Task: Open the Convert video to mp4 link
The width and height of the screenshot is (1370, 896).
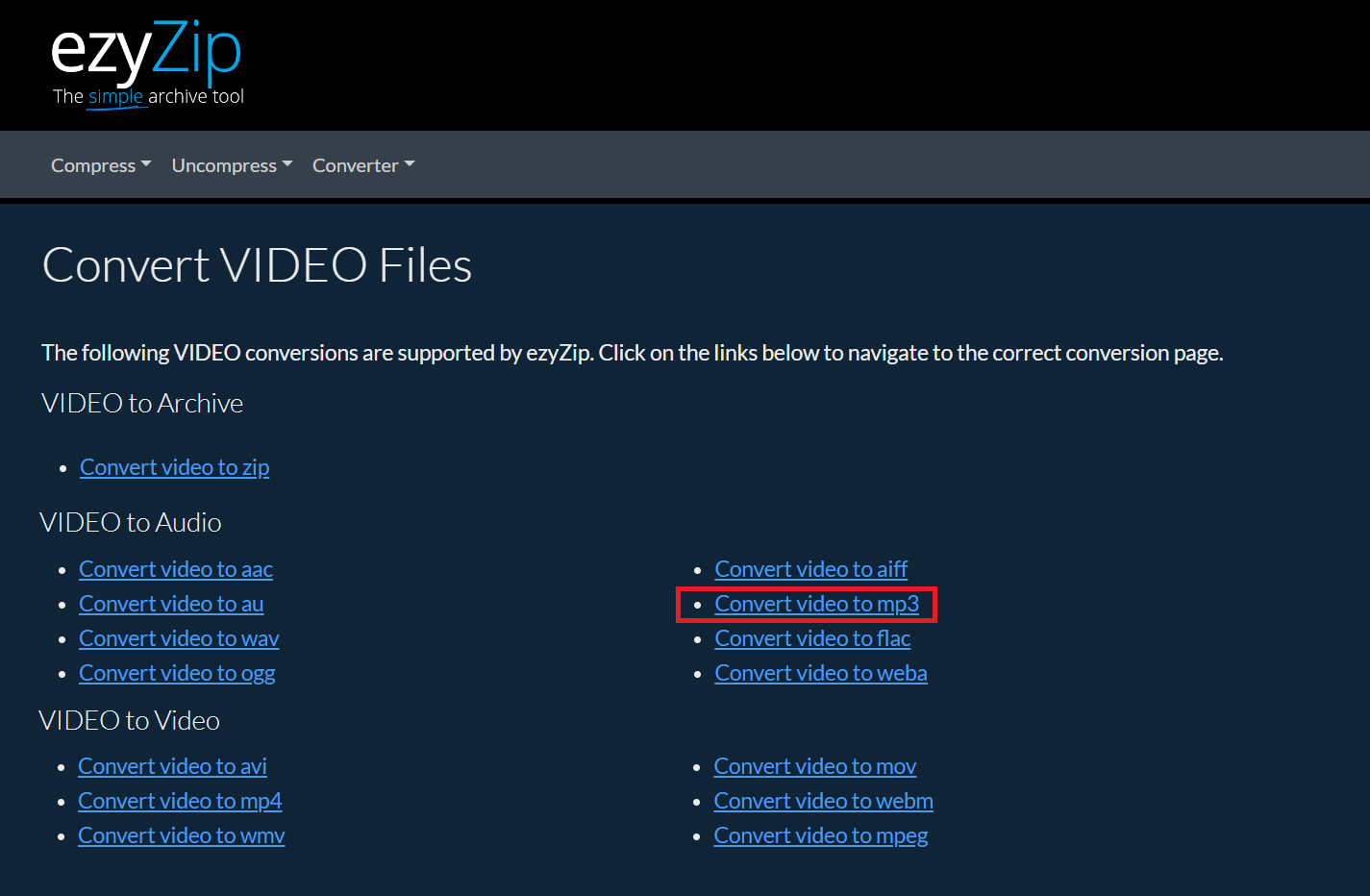Action: coord(180,801)
